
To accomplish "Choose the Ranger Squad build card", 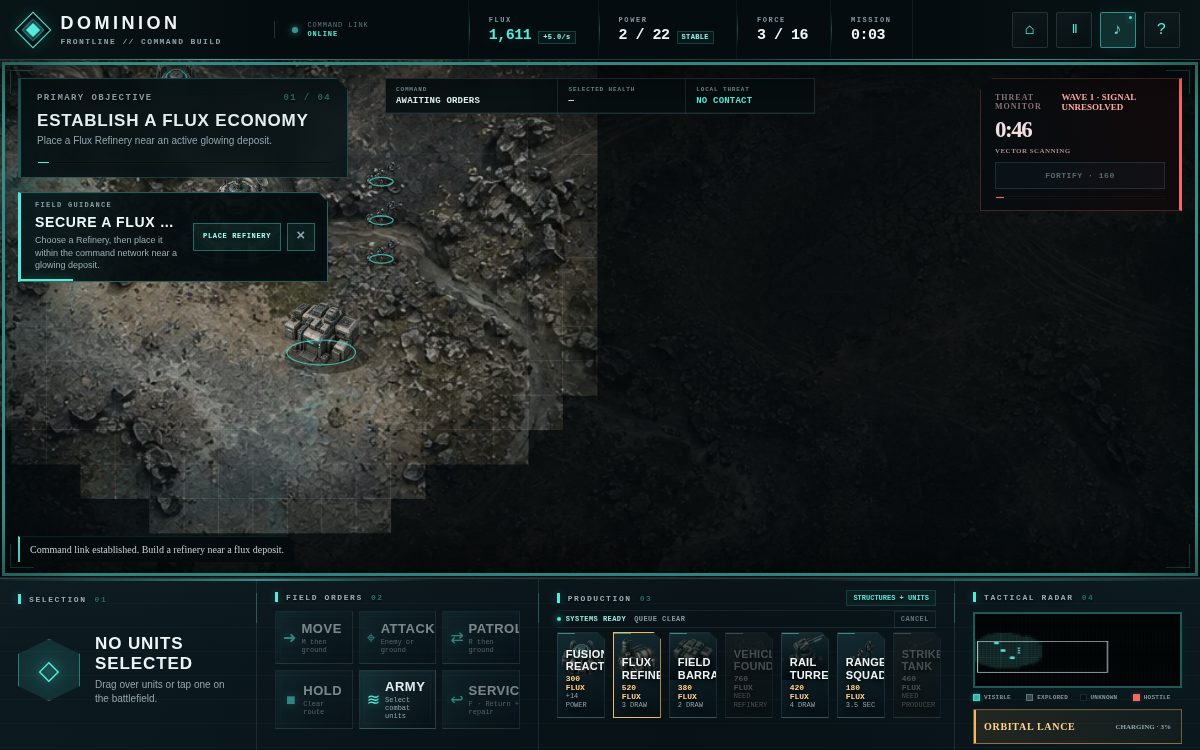I will click(861, 675).
